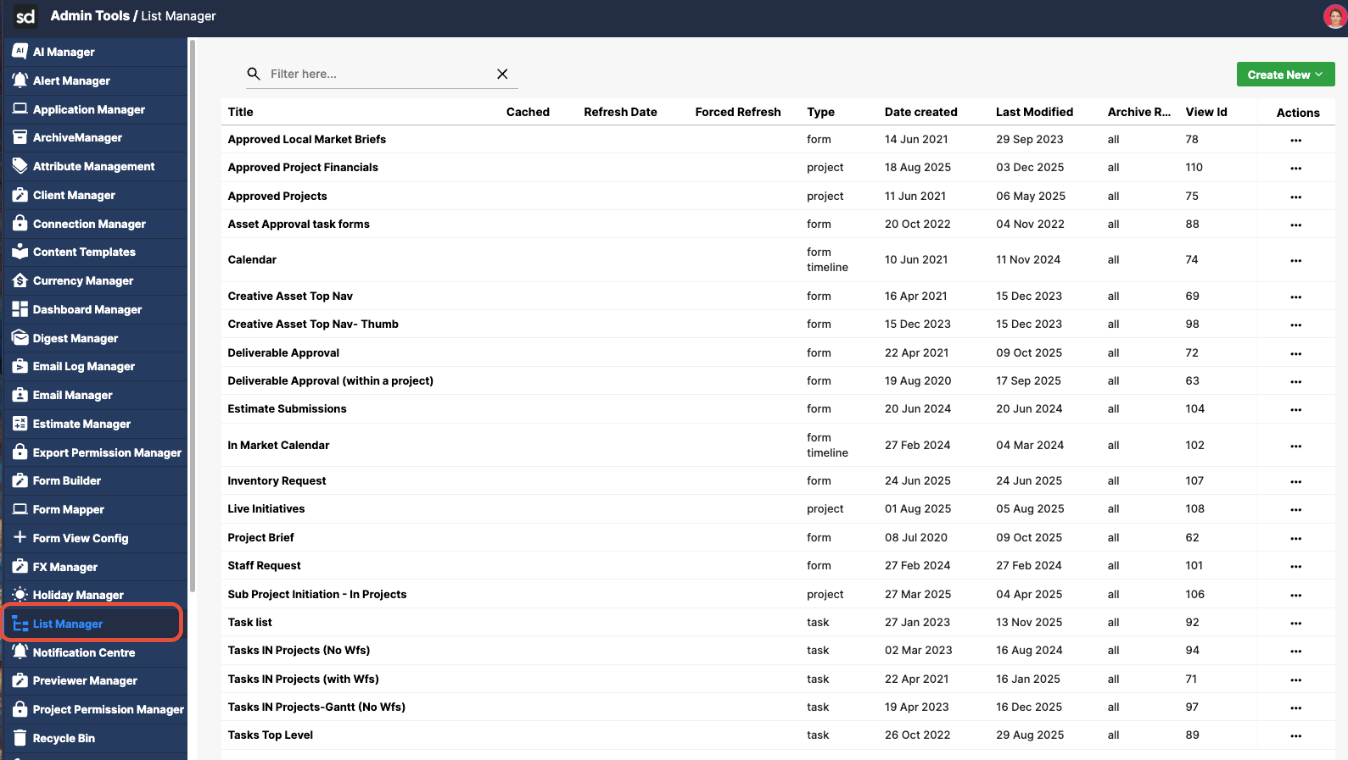
Task: Open the Create New dropdown button
Action: click(1285, 74)
